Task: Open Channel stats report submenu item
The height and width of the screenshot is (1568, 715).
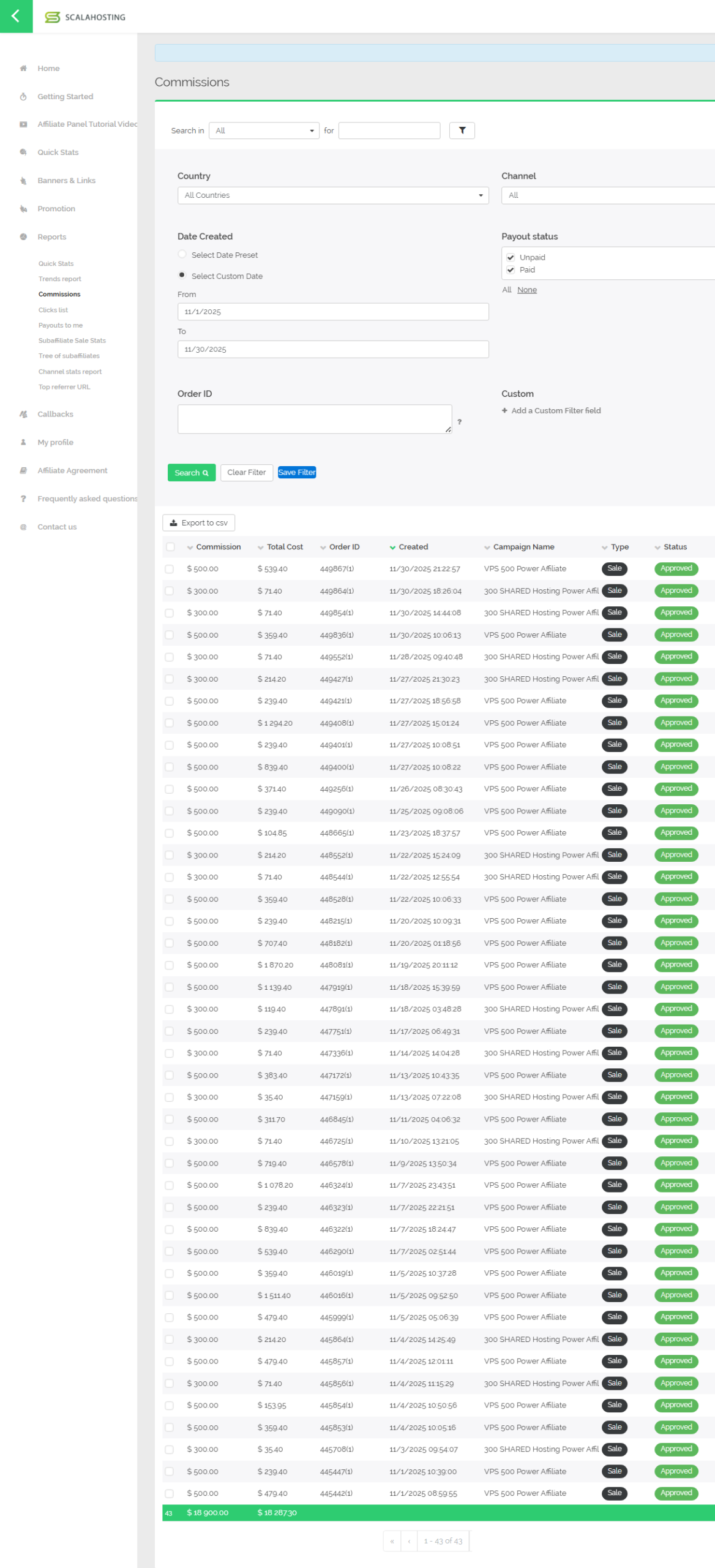Action: tap(70, 372)
